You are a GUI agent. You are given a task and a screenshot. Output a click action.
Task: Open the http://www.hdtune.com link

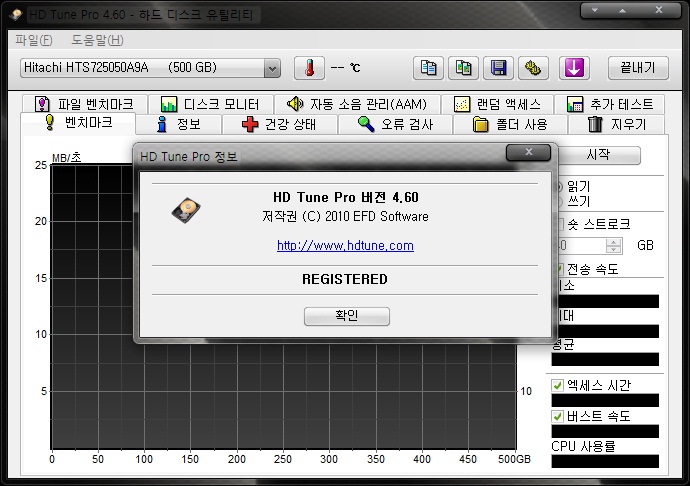345,246
